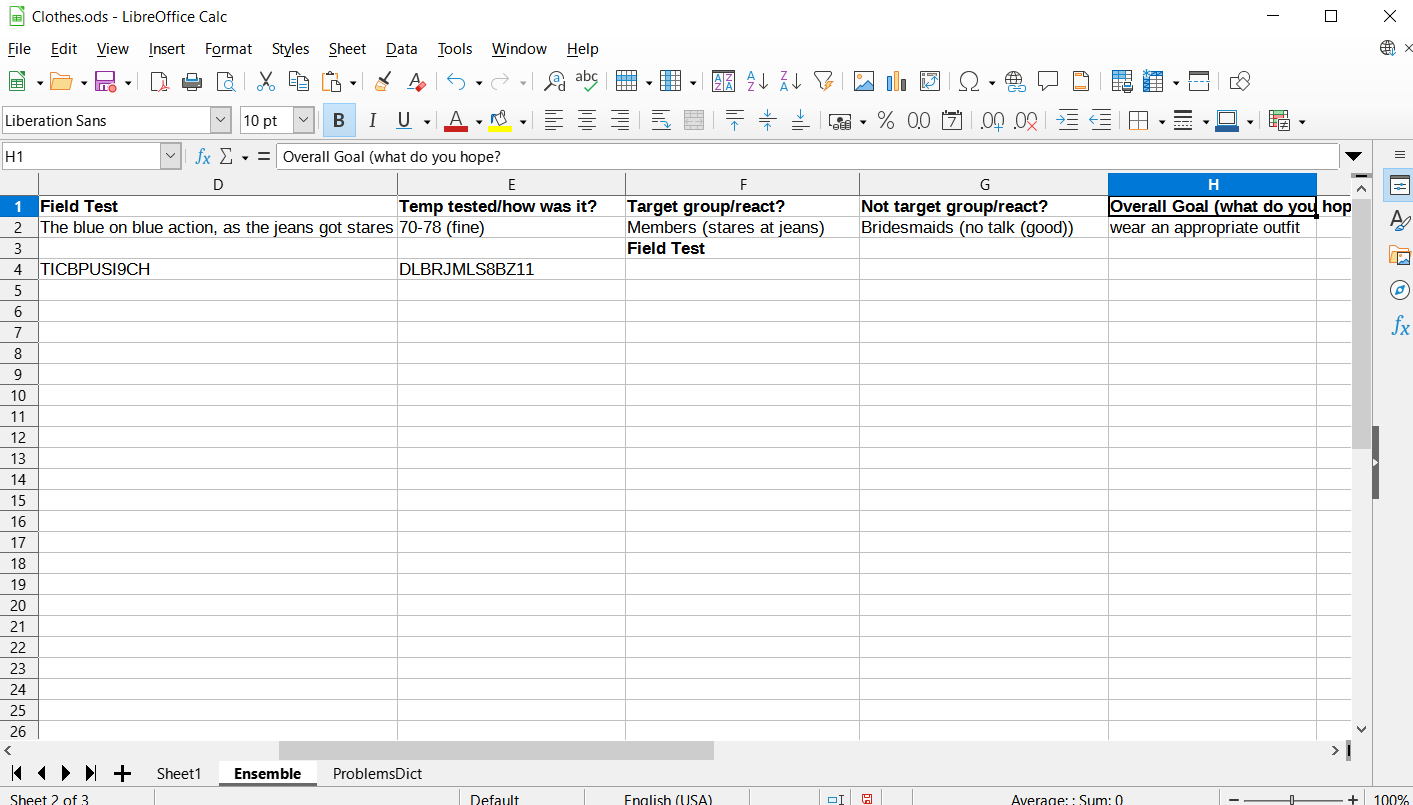Insert a special character with the omega icon
The width and height of the screenshot is (1413, 805).
coord(969,82)
